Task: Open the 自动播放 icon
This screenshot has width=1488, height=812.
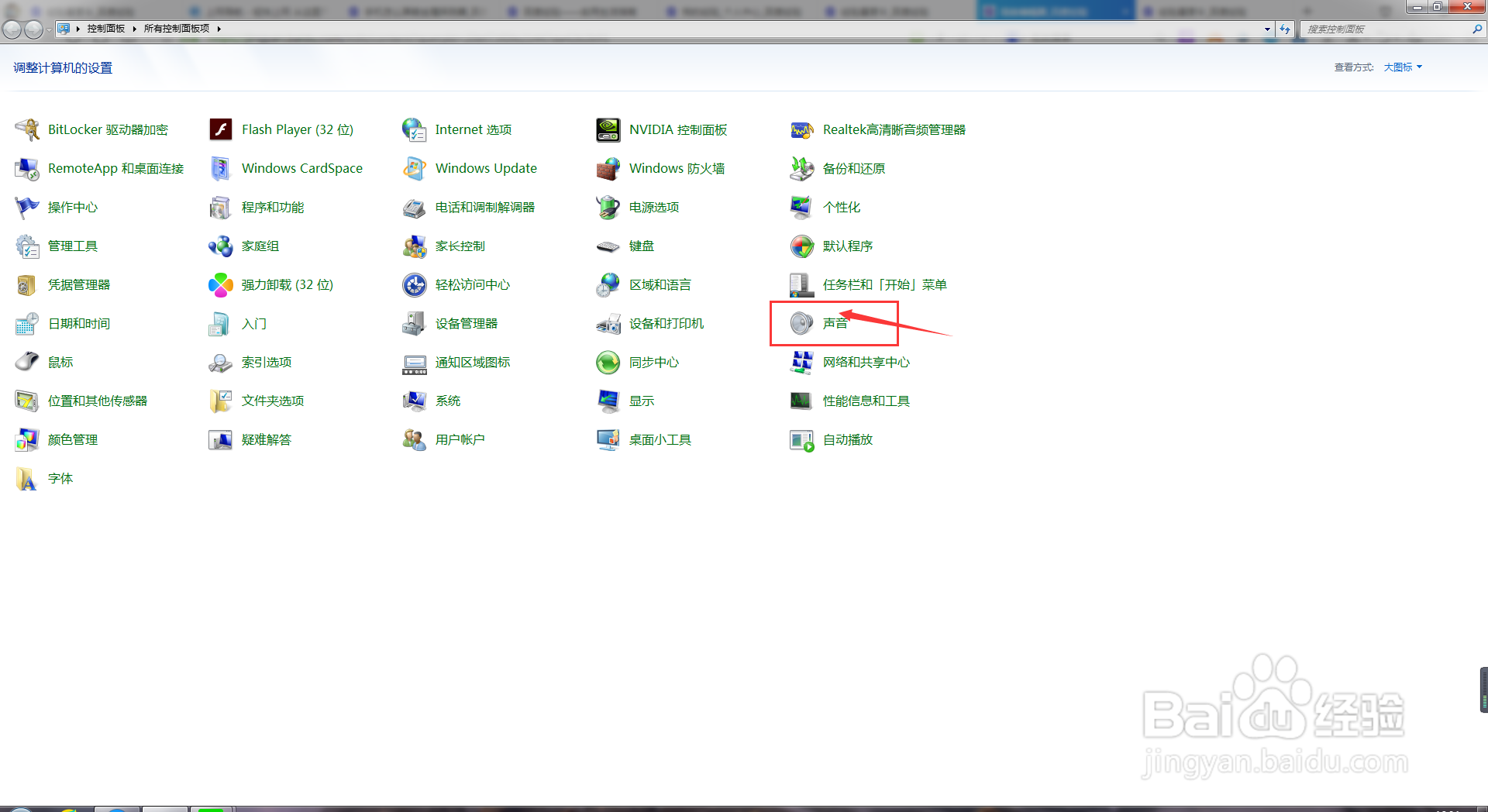Action: click(x=802, y=439)
